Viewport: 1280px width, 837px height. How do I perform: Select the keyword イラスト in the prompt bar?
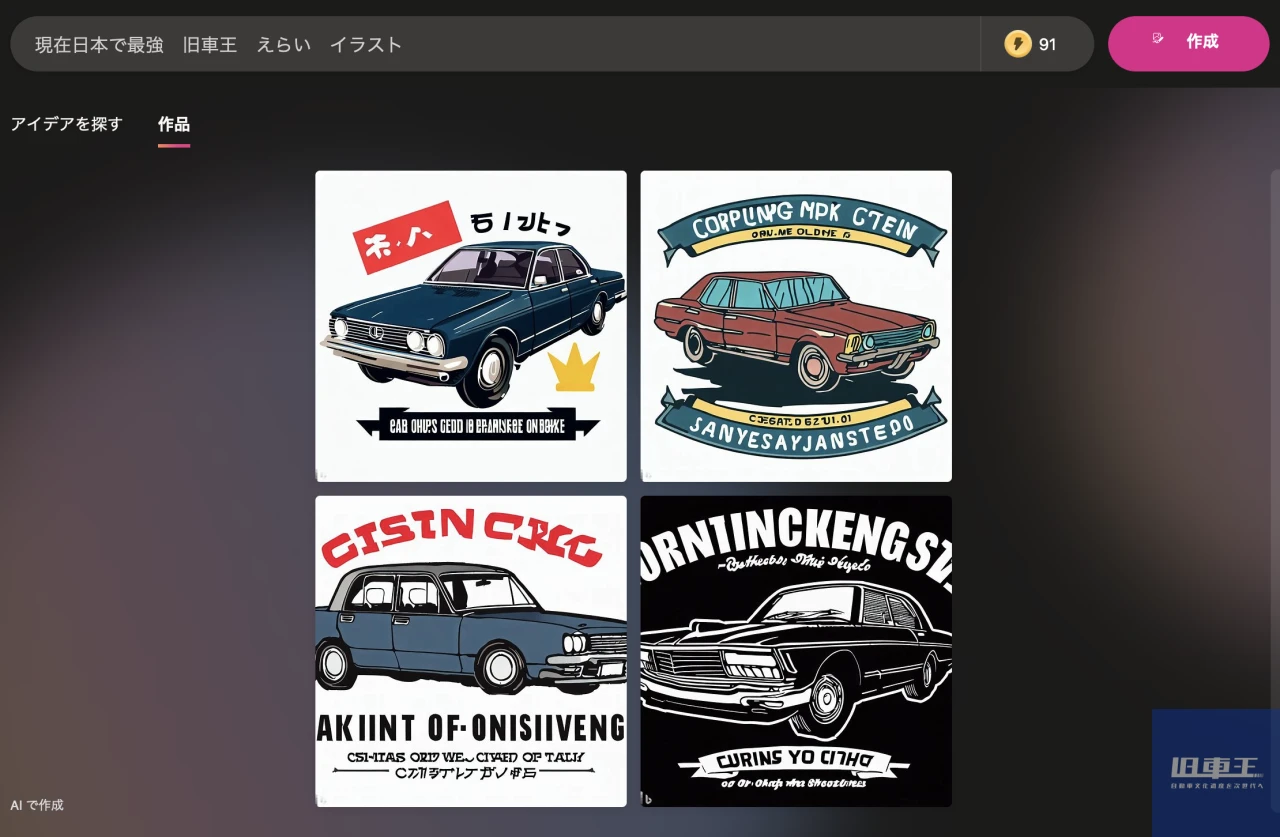click(366, 44)
